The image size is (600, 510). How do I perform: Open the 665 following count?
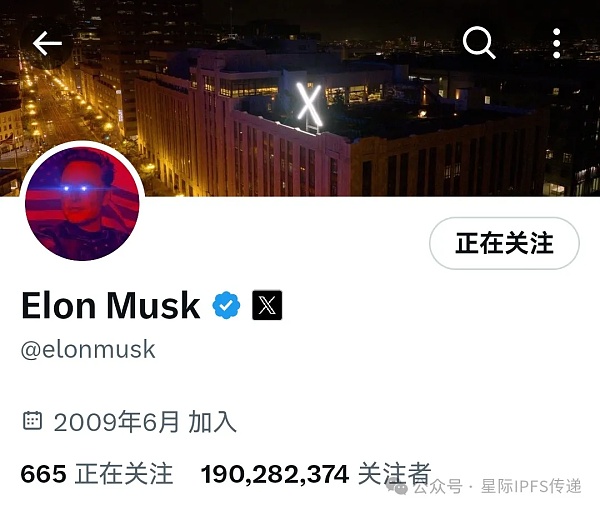[x=43, y=474]
